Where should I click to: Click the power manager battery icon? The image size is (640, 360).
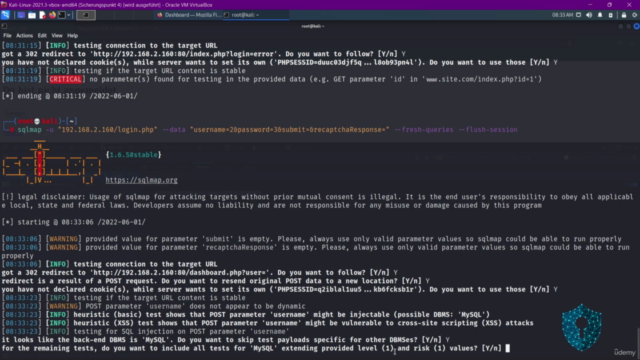[x=611, y=15]
